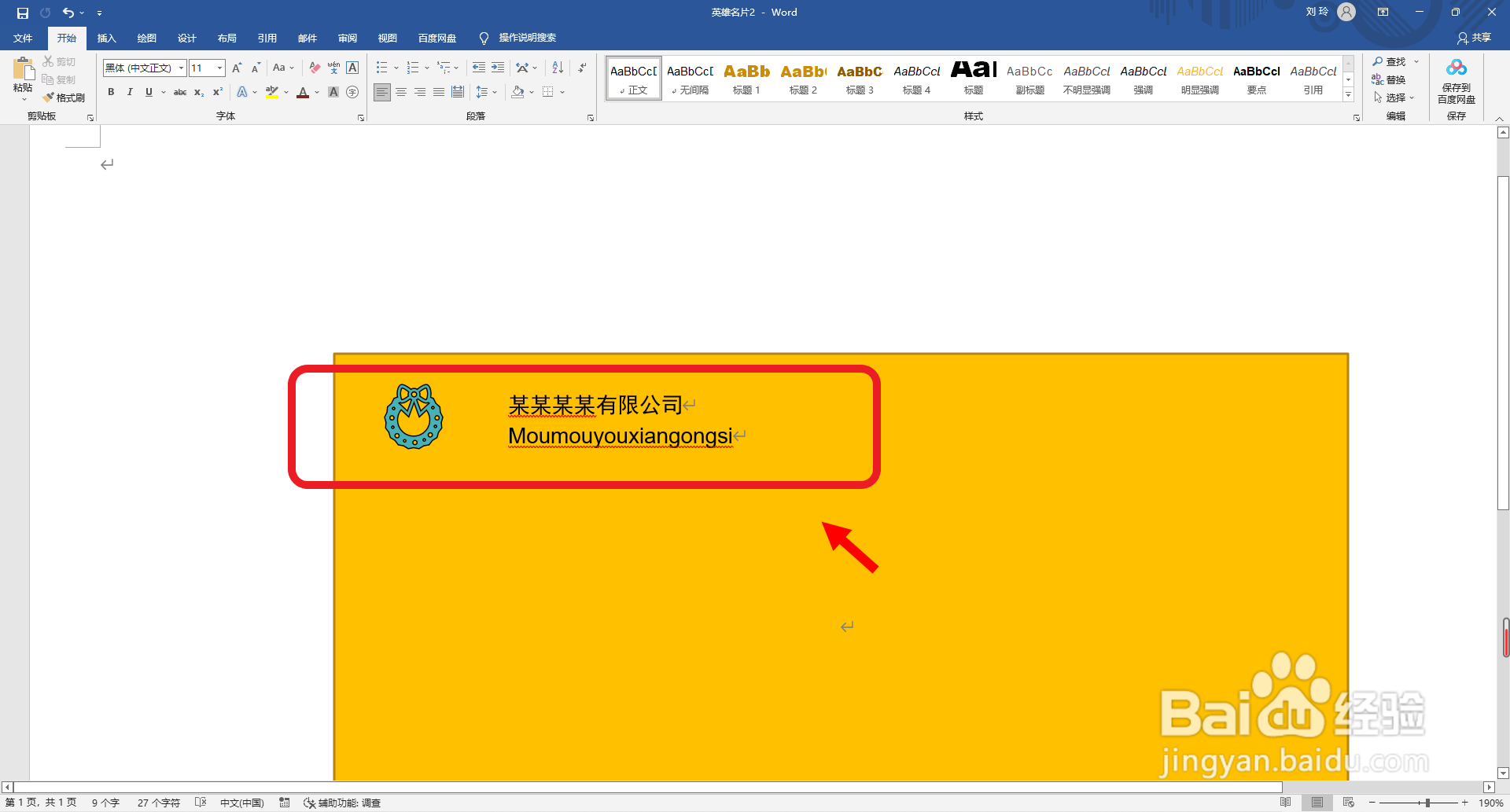This screenshot has width=1510, height=812.
Task: Open the borders dropdown arrow
Action: [562, 92]
